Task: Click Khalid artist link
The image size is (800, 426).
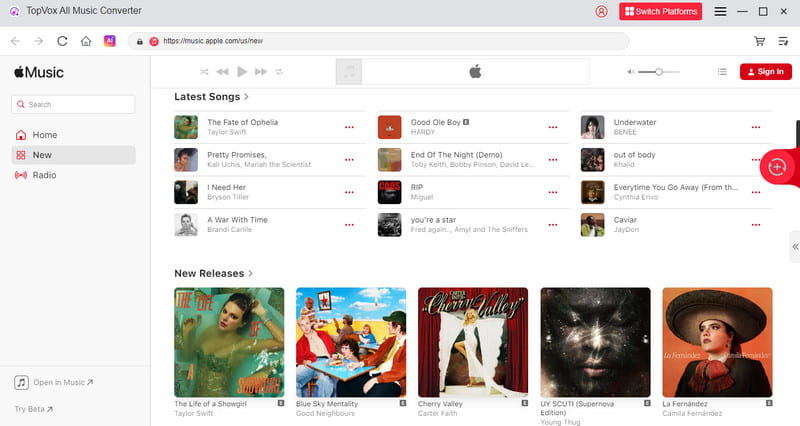Action: click(624, 165)
